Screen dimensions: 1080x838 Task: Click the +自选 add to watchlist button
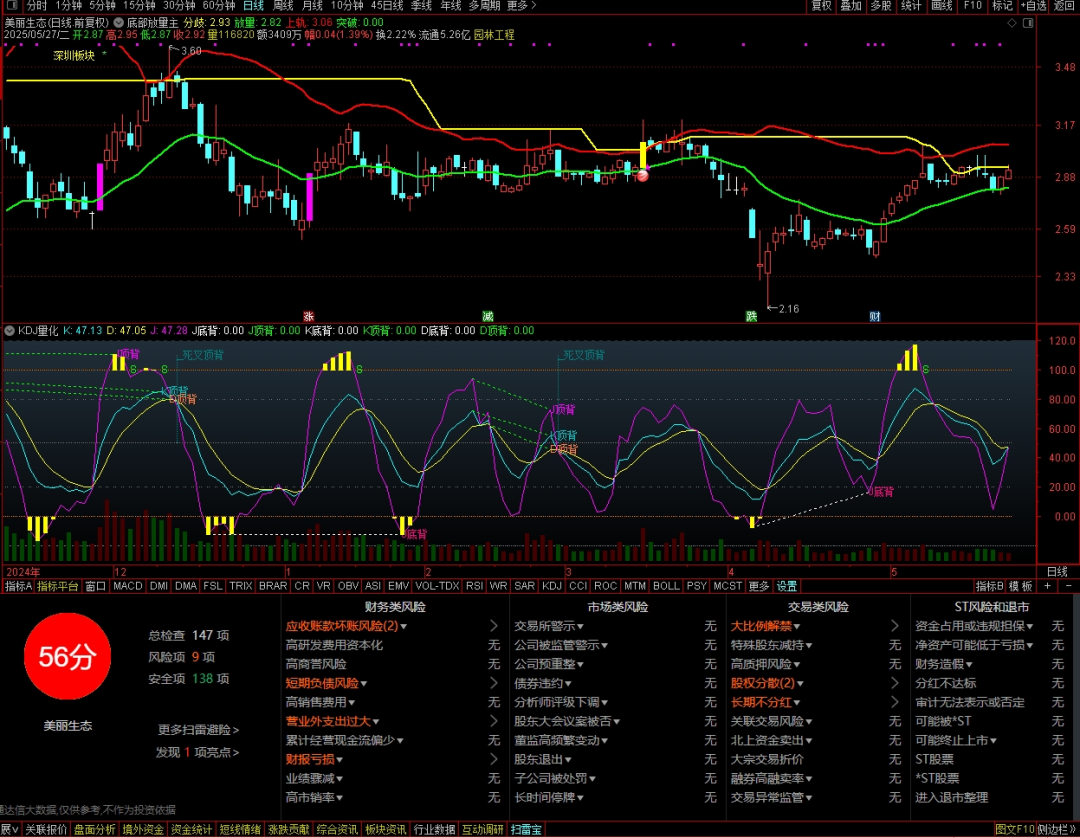[x=1033, y=6]
